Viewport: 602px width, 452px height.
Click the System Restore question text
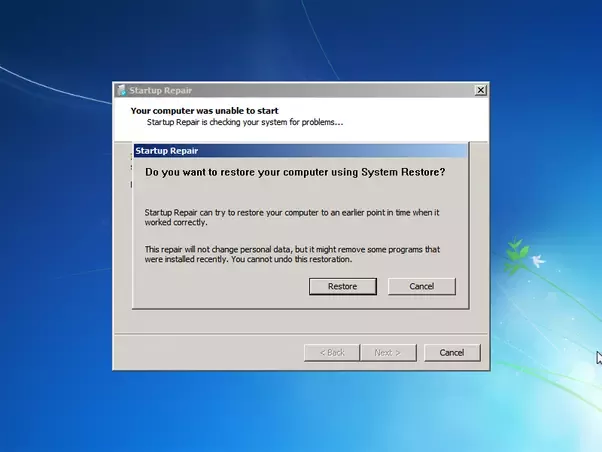(x=295, y=172)
